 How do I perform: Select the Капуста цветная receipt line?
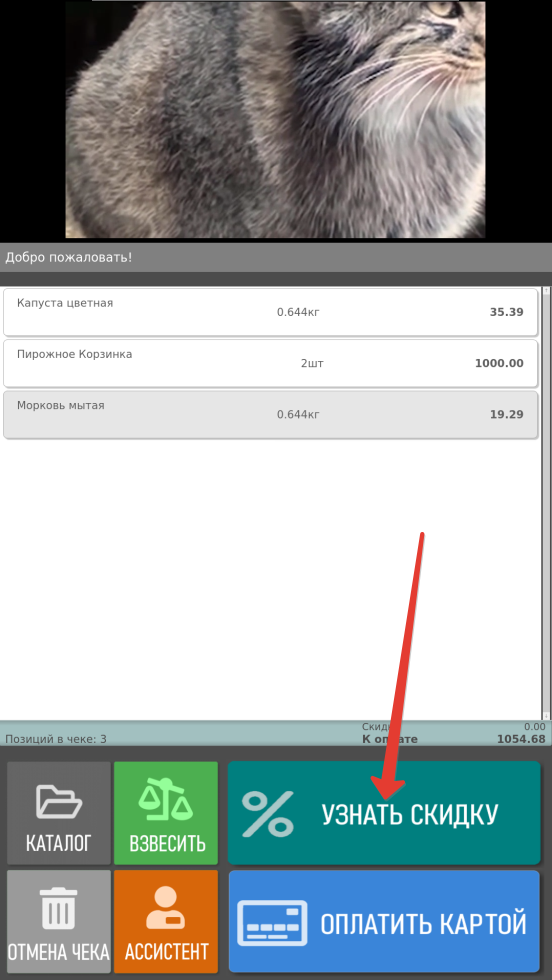(x=271, y=312)
